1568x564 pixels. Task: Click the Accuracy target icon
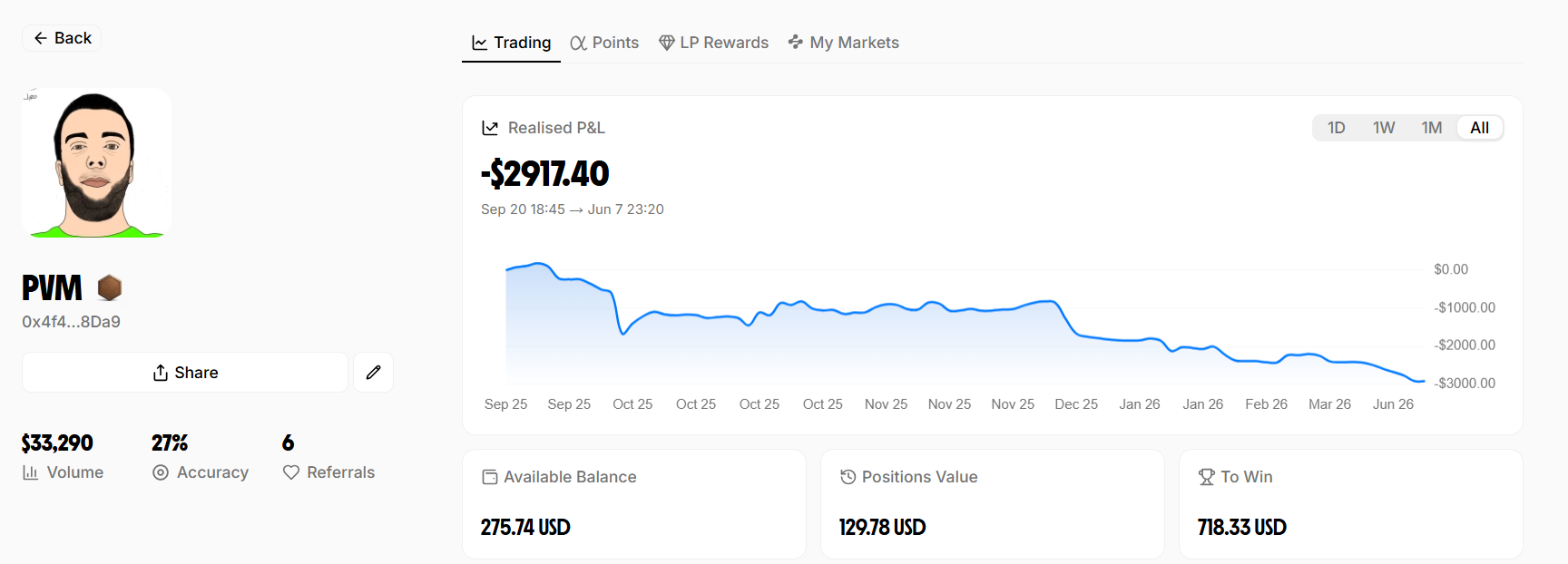coord(161,472)
